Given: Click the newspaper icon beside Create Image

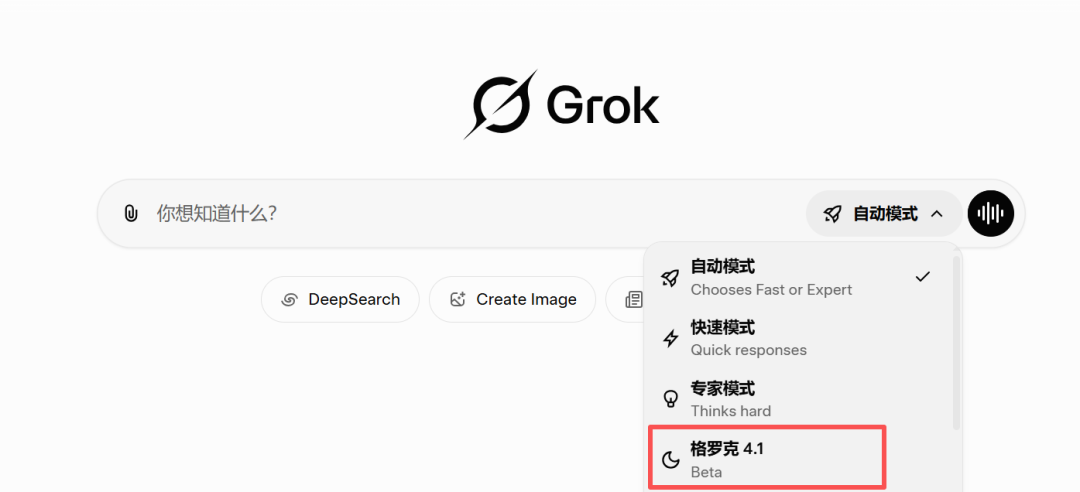Looking at the screenshot, I should (x=633, y=299).
